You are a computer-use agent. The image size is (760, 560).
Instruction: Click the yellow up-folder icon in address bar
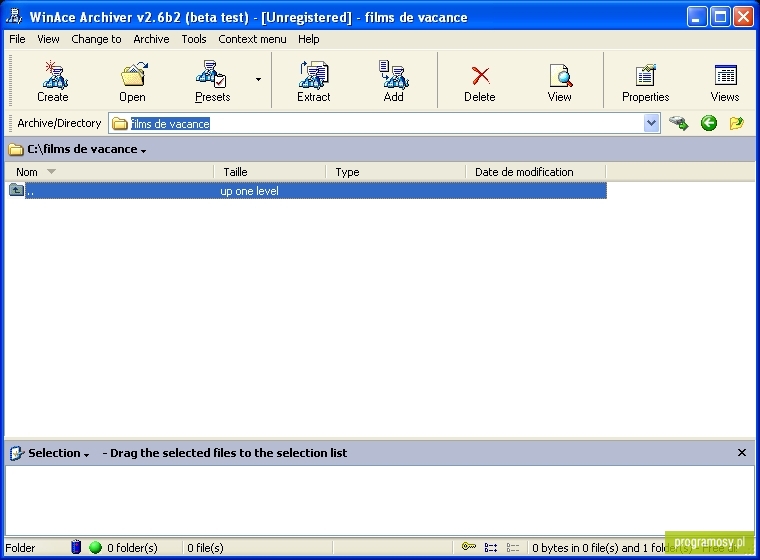tap(736, 123)
